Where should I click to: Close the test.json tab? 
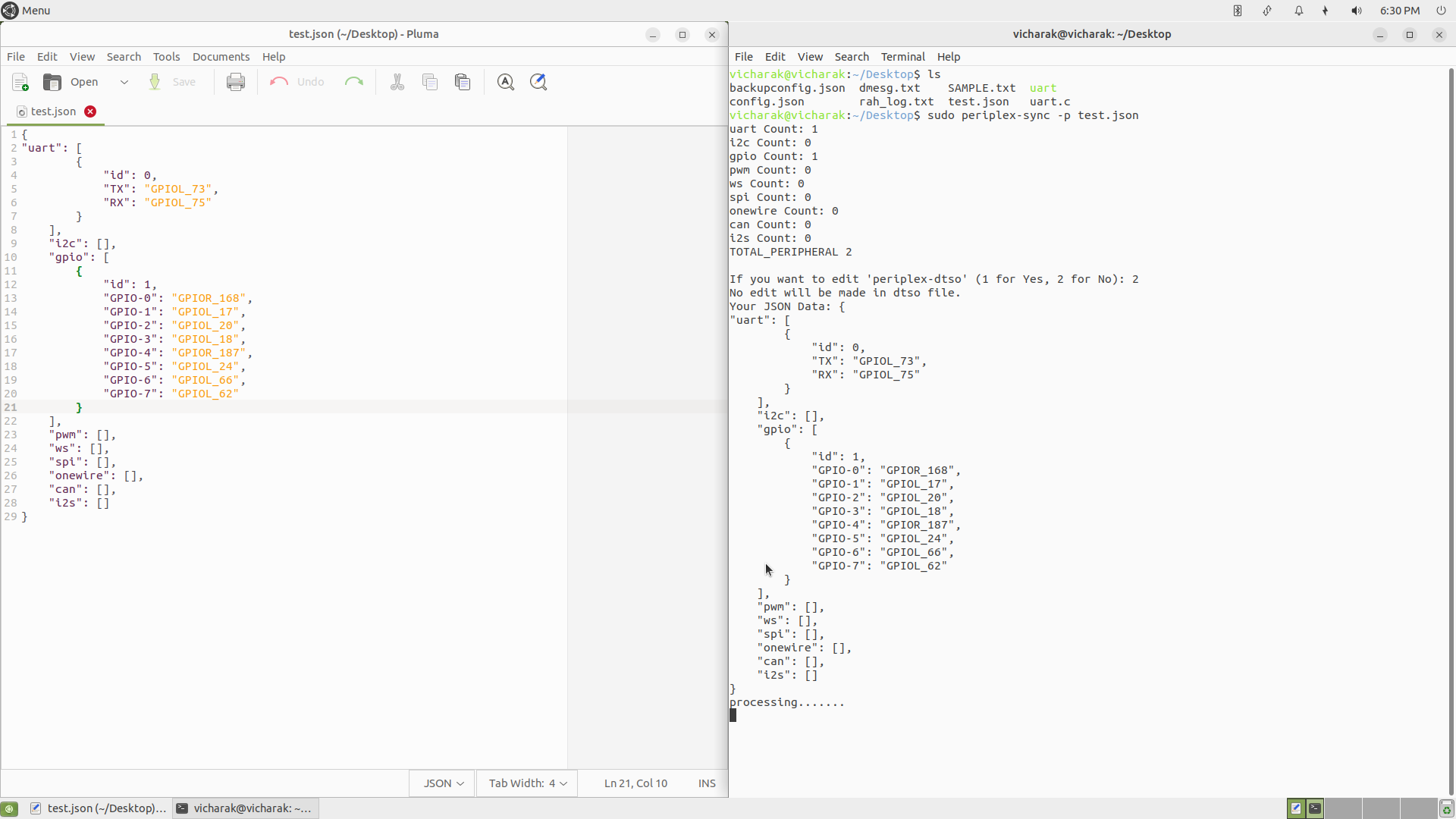pyautogui.click(x=90, y=111)
